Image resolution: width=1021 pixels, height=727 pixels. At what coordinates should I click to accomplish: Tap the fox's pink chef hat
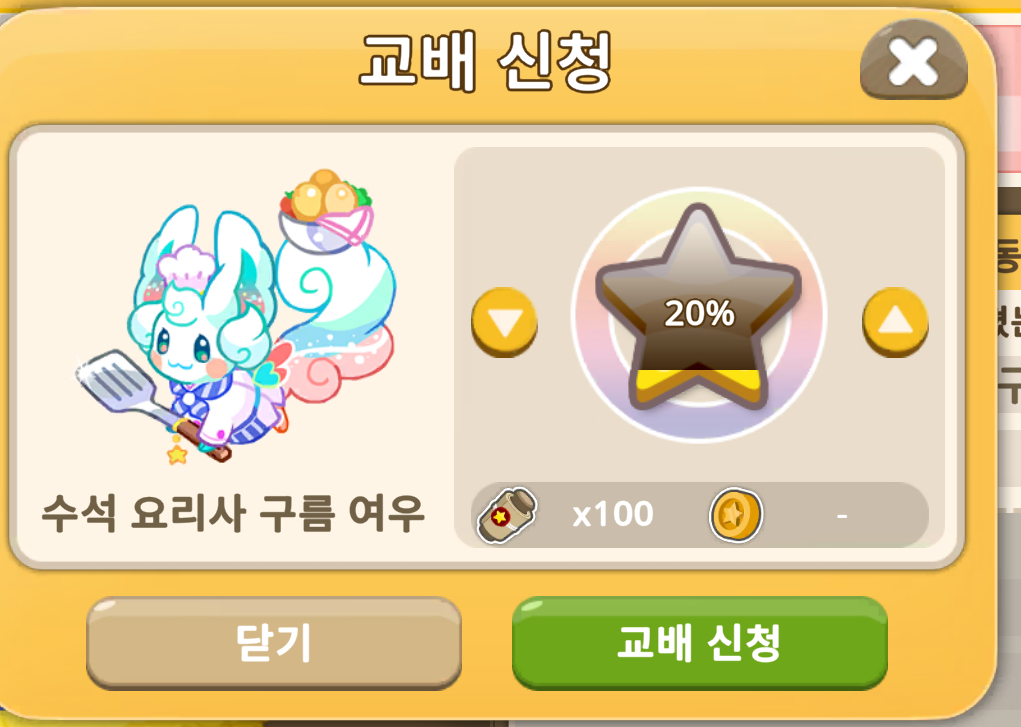[x=187, y=265]
